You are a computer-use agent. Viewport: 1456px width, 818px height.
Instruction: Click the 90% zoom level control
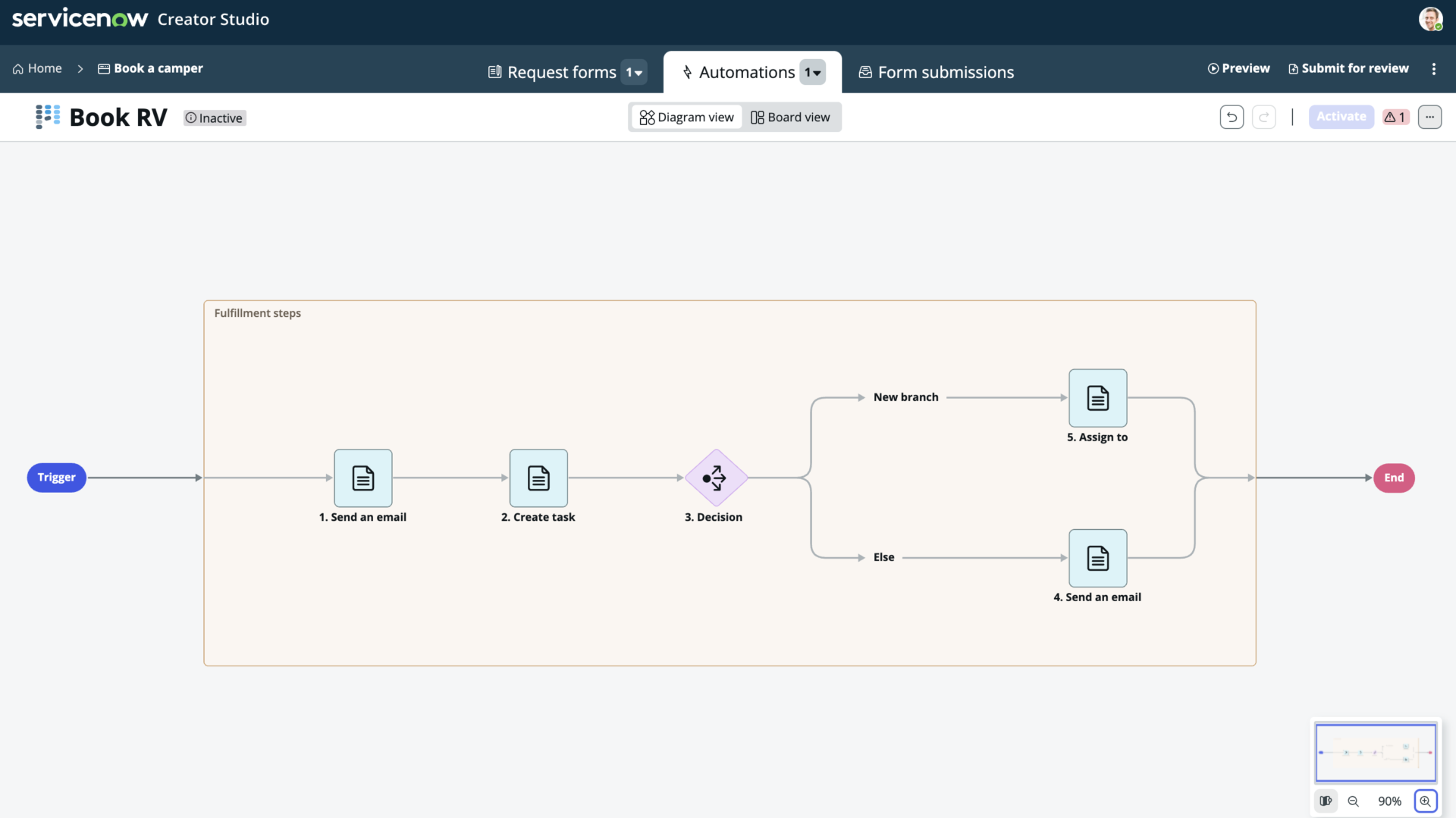[1389, 801]
